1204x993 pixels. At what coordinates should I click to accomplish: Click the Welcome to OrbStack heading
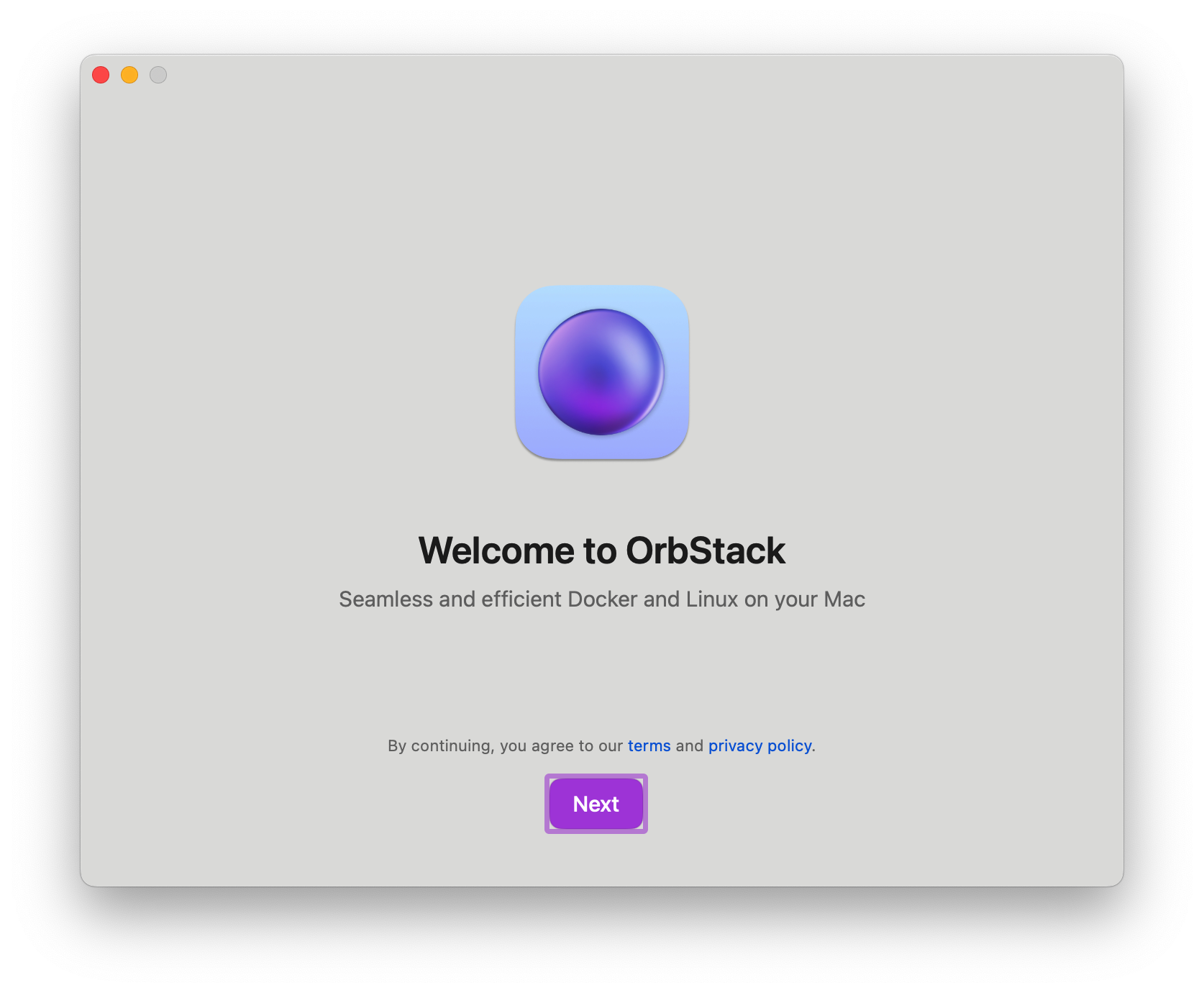pyautogui.click(x=602, y=550)
